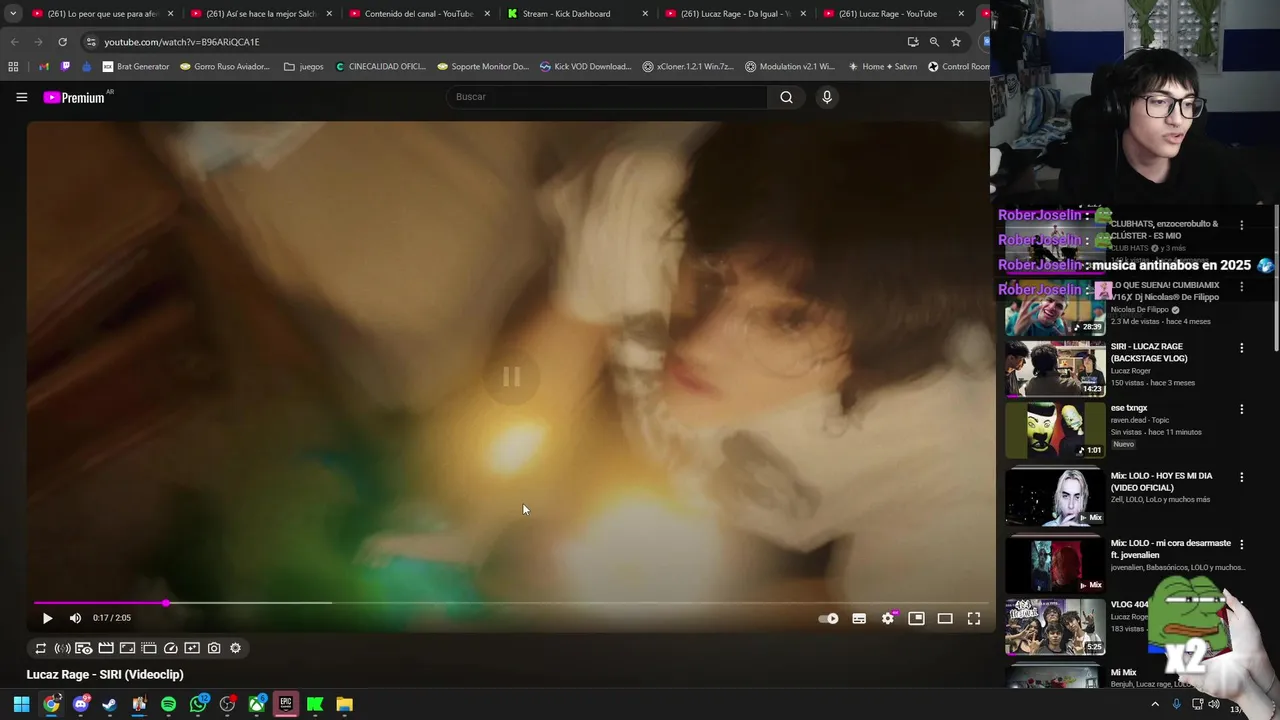Open Windows Start menu
This screenshot has height=720, width=1280.
coord(21,704)
